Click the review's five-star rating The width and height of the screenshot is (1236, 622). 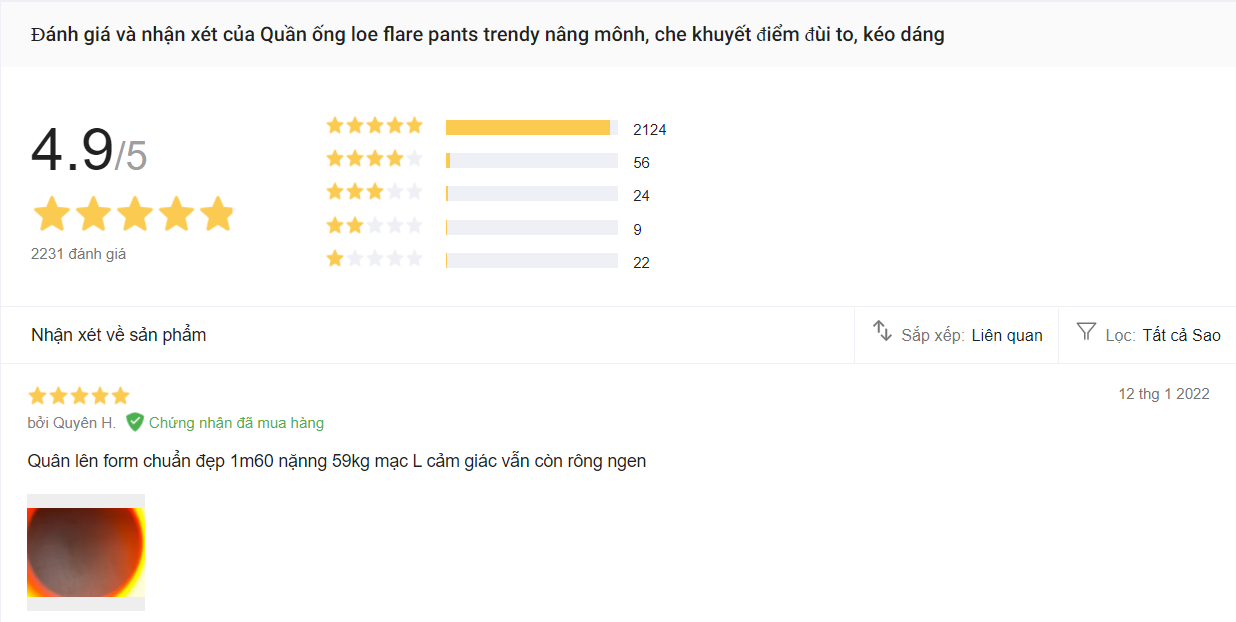point(79,396)
